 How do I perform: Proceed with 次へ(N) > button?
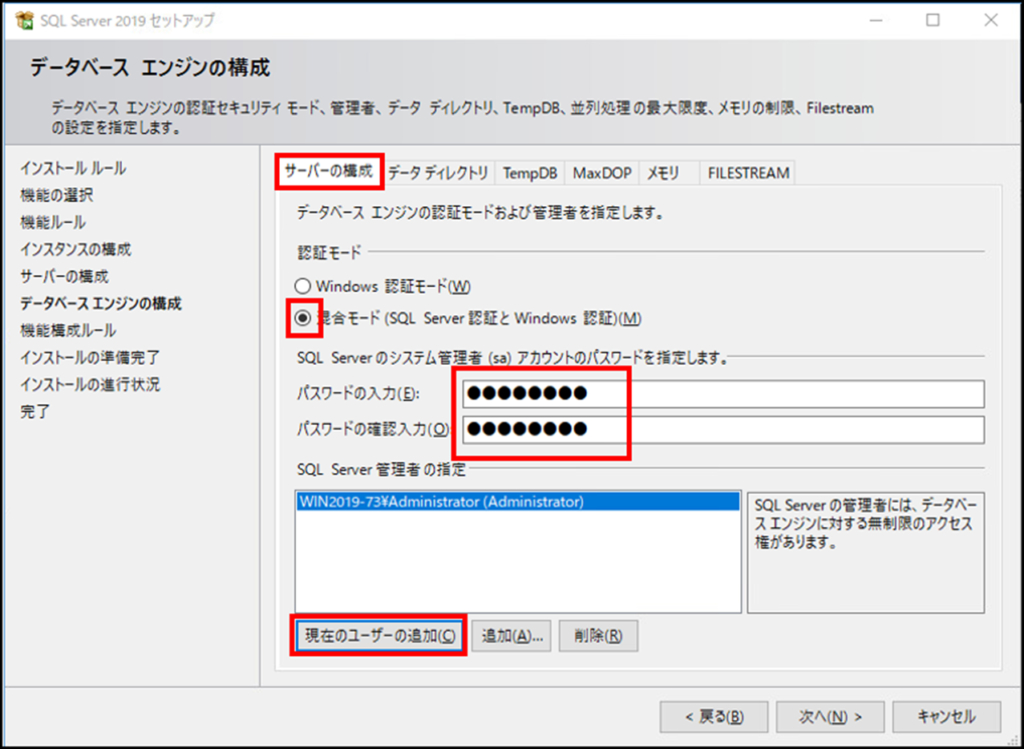830,717
